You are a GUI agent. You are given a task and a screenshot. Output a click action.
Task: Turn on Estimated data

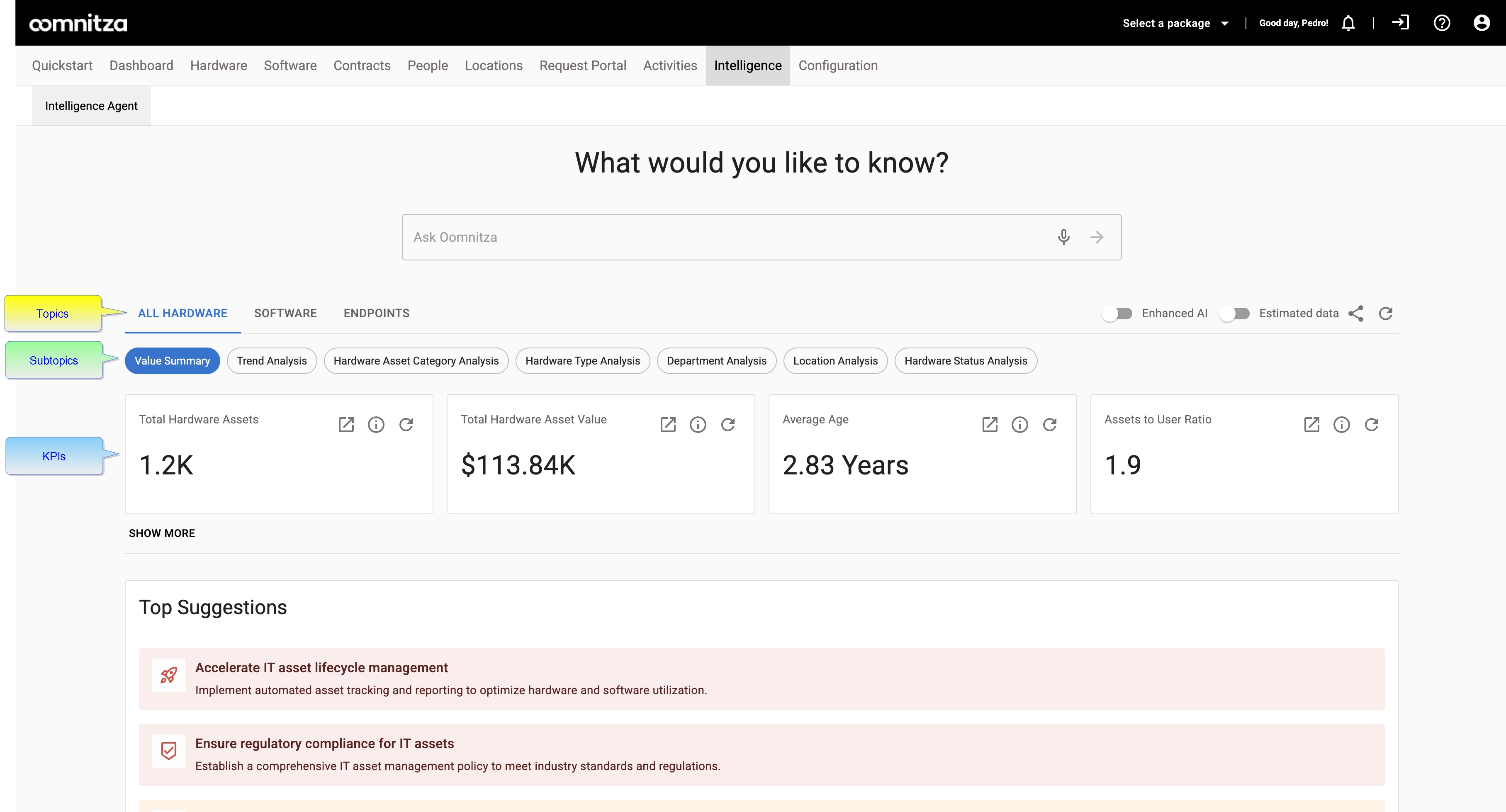coord(1235,314)
